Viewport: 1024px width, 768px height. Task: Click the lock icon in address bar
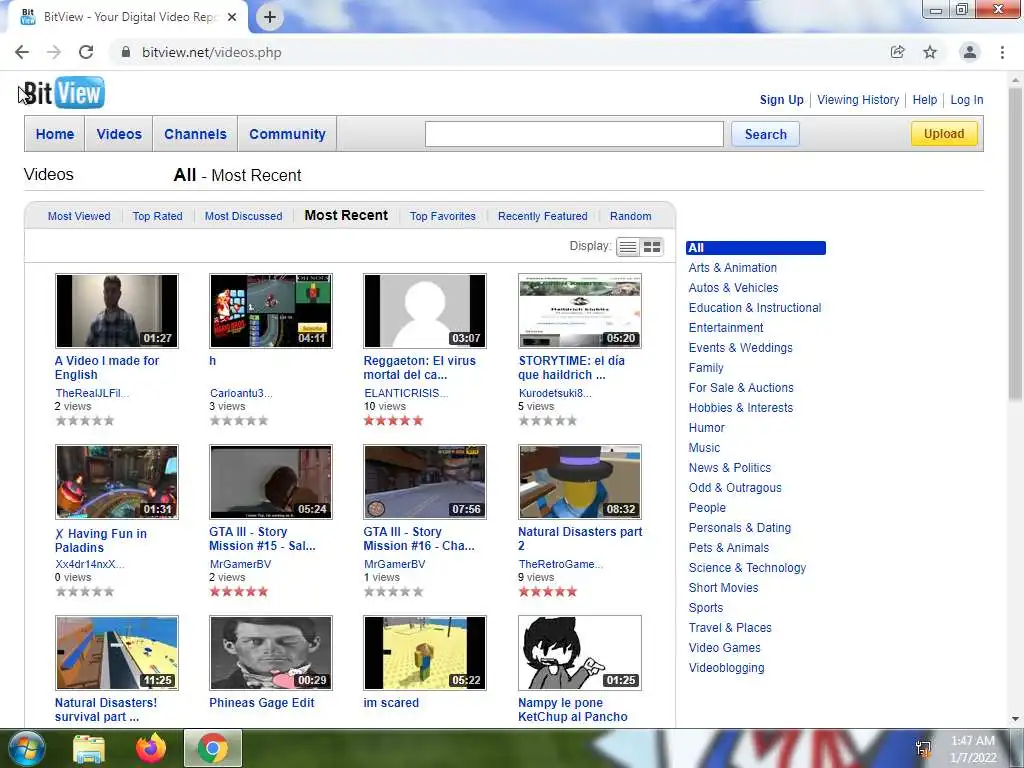(126, 52)
